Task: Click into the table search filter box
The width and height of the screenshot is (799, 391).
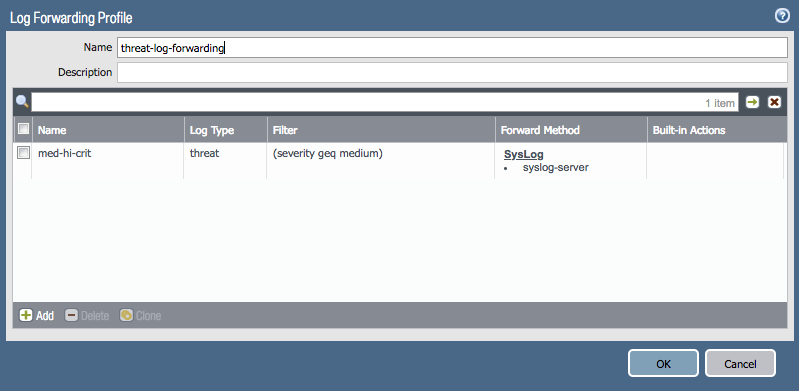Action: pyautogui.click(x=385, y=102)
